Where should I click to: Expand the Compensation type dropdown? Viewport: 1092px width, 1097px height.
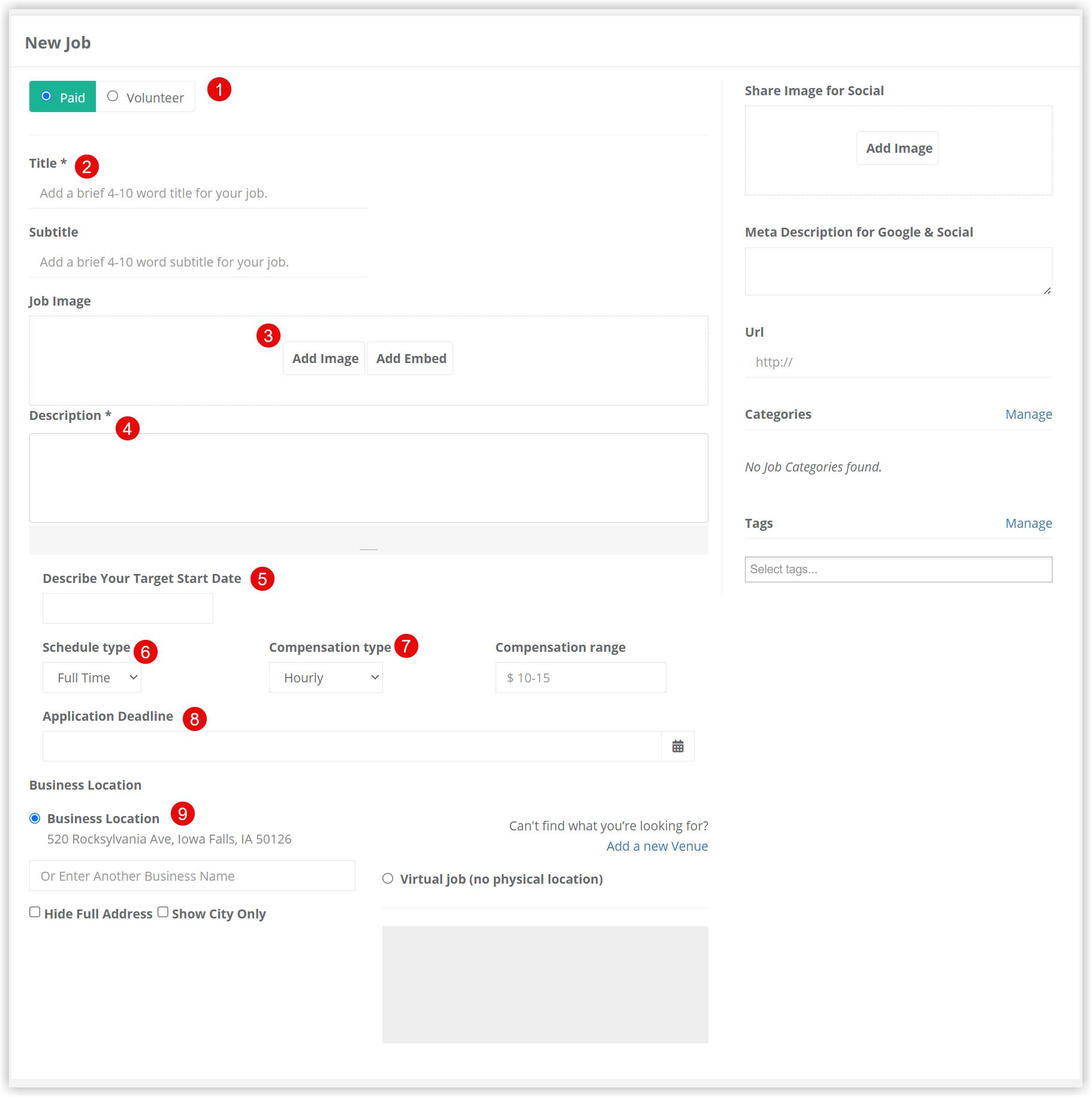pos(325,678)
